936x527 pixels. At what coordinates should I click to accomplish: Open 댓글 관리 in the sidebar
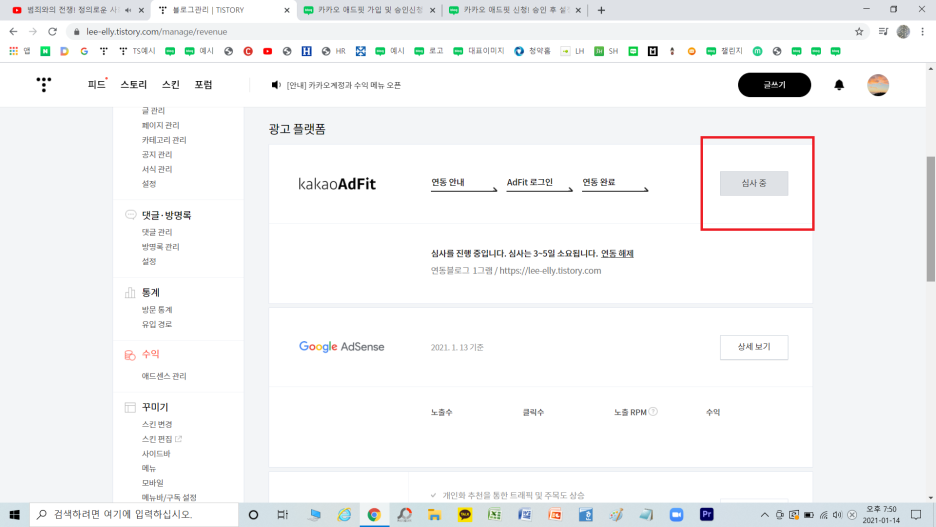(x=156, y=232)
